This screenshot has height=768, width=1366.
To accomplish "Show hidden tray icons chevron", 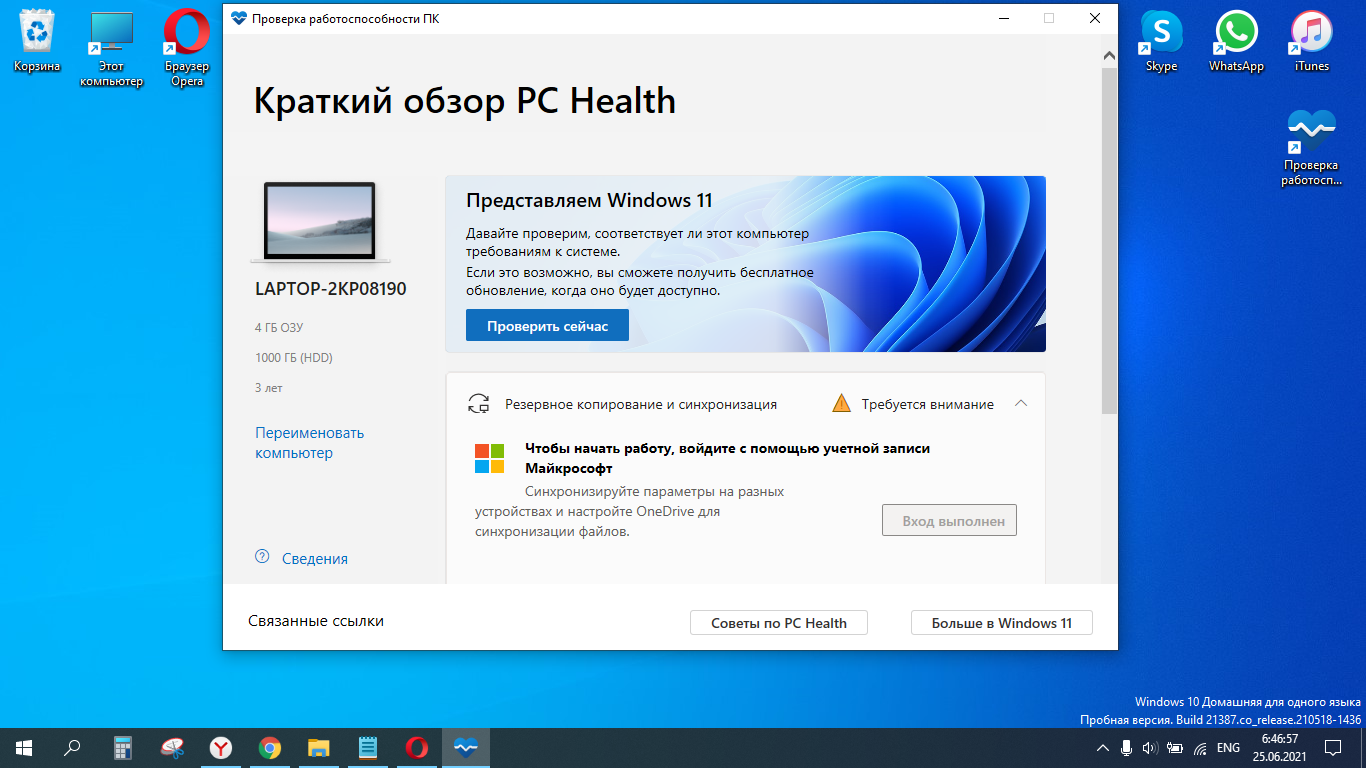I will click(x=1103, y=747).
